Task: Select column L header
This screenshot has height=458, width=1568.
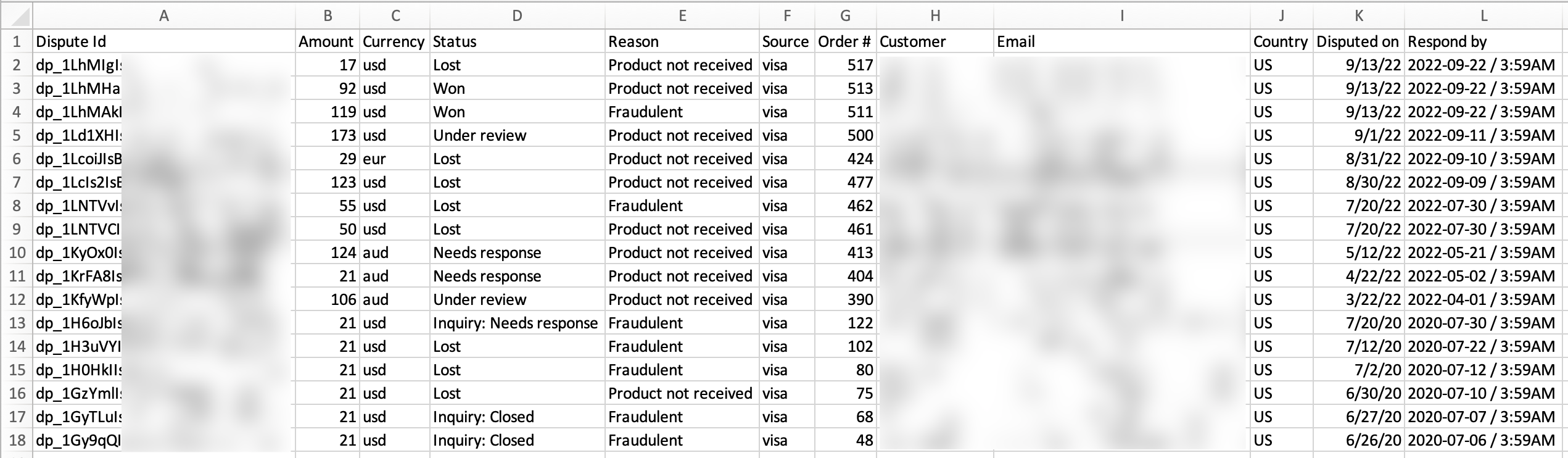Action: 1483,16
